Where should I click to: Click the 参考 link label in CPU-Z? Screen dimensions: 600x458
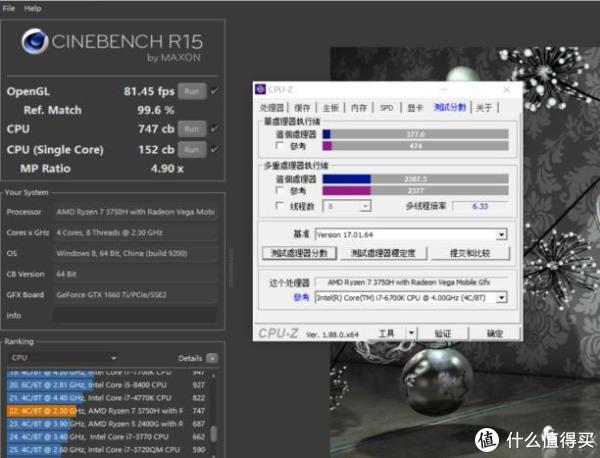[301, 297]
